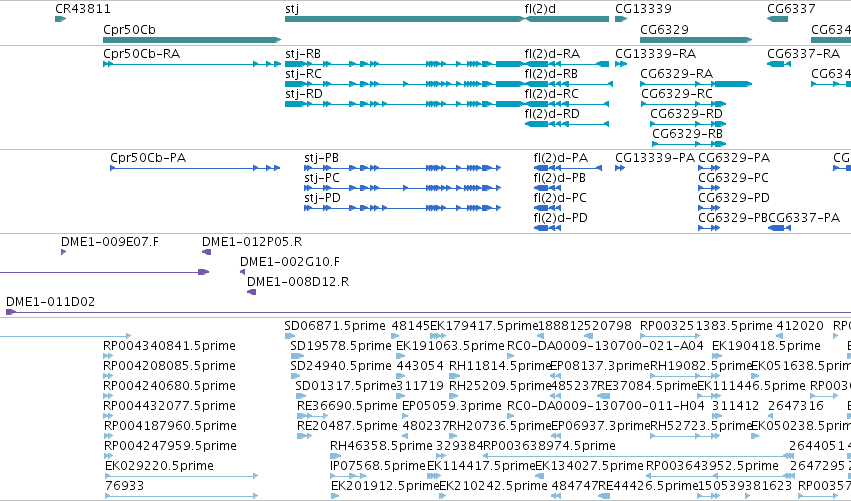The image size is (851, 501).
Task: Click the SD06871.5prime EST
Action: (289, 336)
